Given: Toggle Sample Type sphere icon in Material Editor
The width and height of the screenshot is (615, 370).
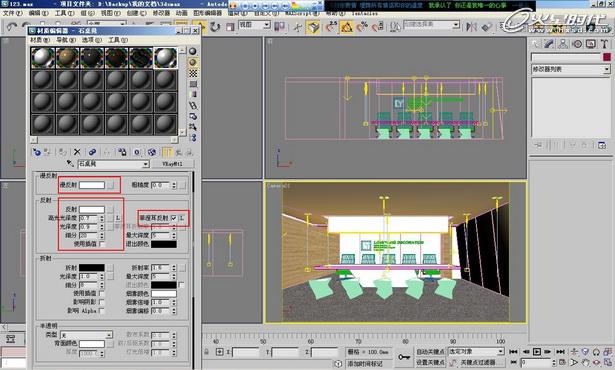Looking at the screenshot, I should coord(193,51).
